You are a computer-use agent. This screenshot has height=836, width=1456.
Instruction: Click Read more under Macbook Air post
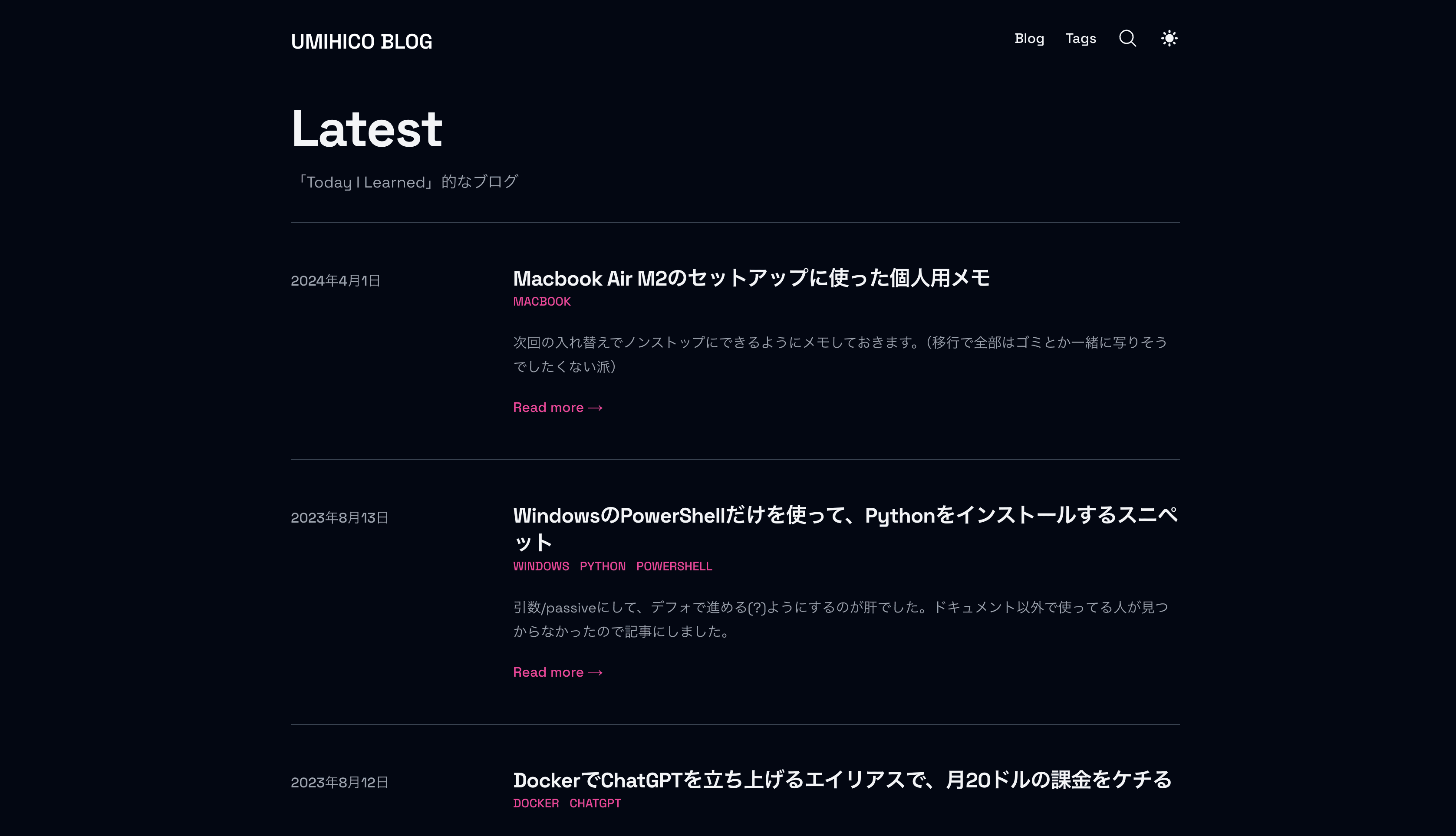557,407
